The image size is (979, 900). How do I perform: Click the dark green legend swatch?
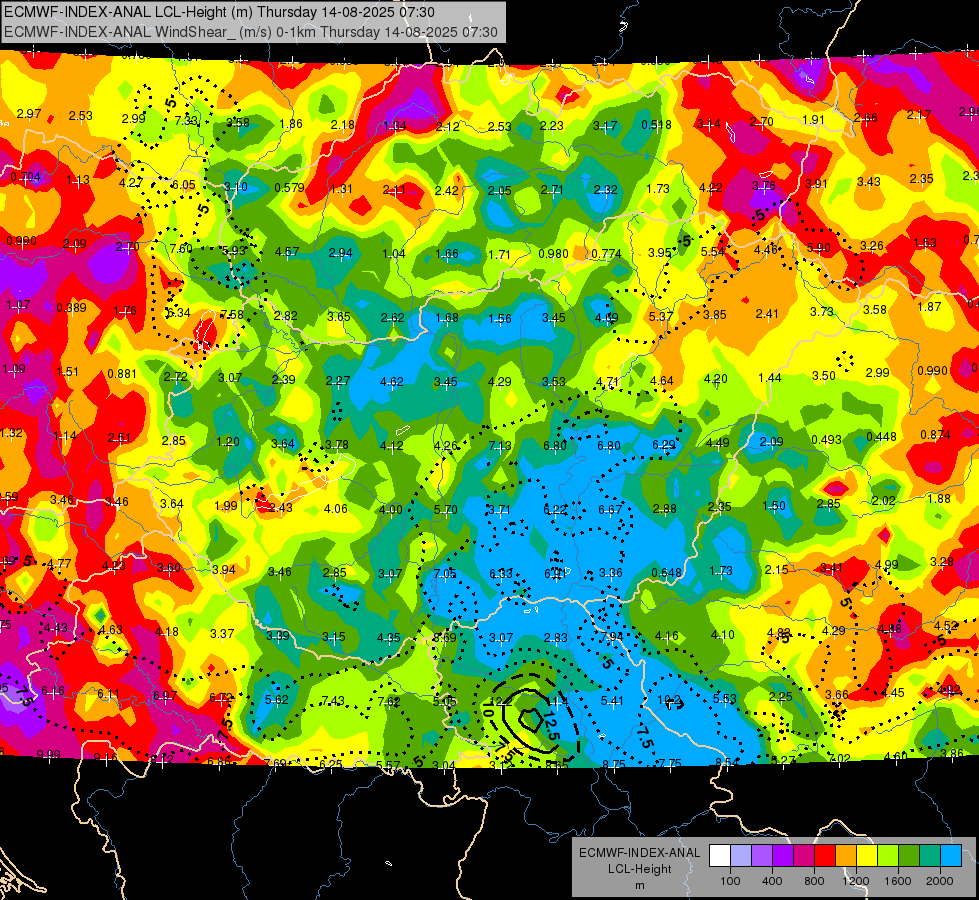[908, 856]
